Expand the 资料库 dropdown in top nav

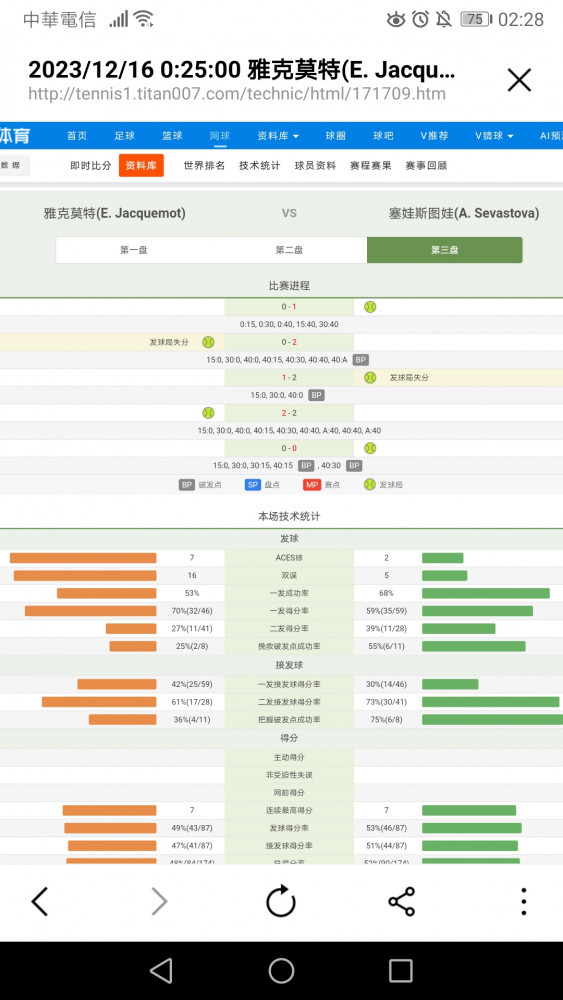278,136
